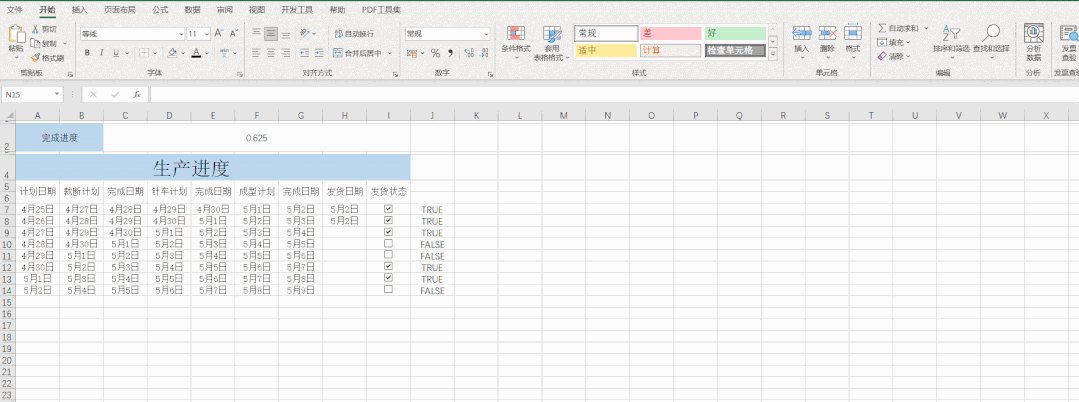Screen dimensions: 1079x402
Task: Check the empty checkbox in row 10
Action: pos(388,243)
